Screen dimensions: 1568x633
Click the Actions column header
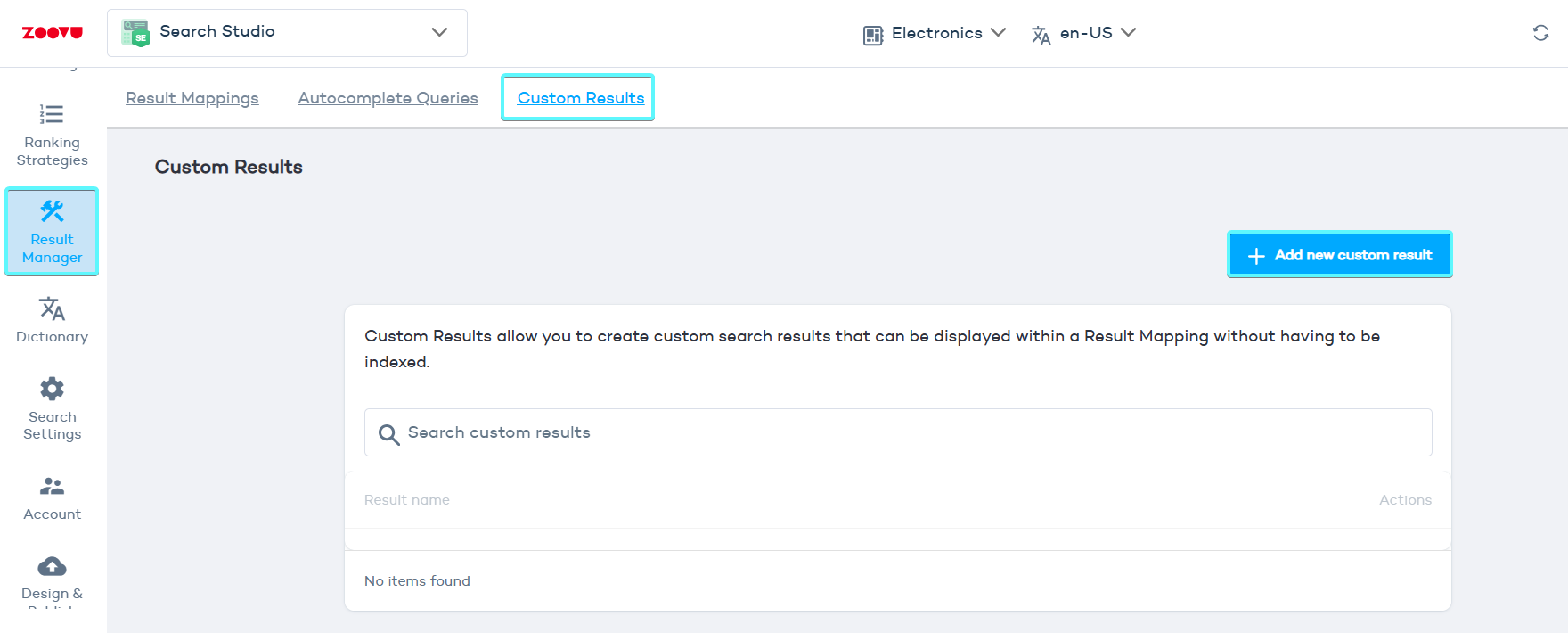(1405, 500)
